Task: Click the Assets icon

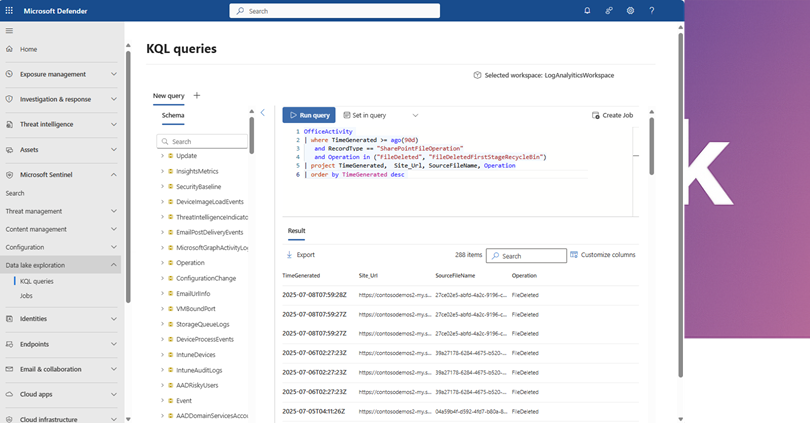Action: tap(9, 149)
